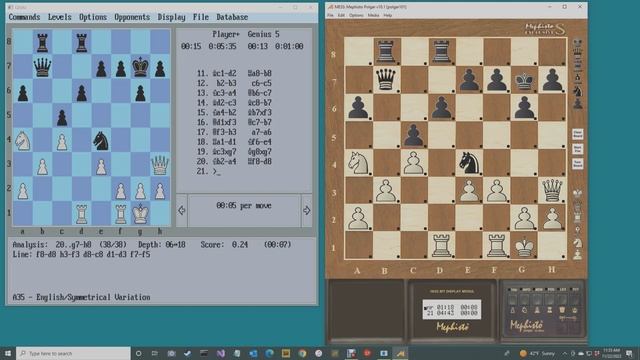Open Task View from the taskbar
This screenshot has height=360, width=640.
click(x=155, y=353)
